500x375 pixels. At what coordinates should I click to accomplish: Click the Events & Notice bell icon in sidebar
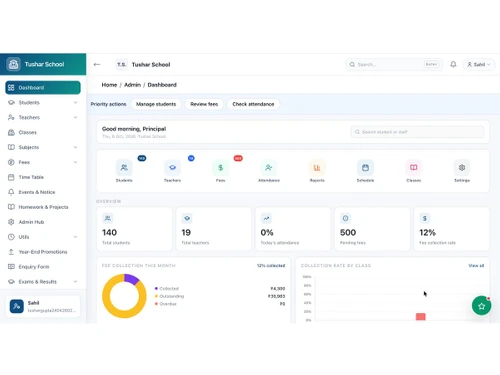pos(11,192)
